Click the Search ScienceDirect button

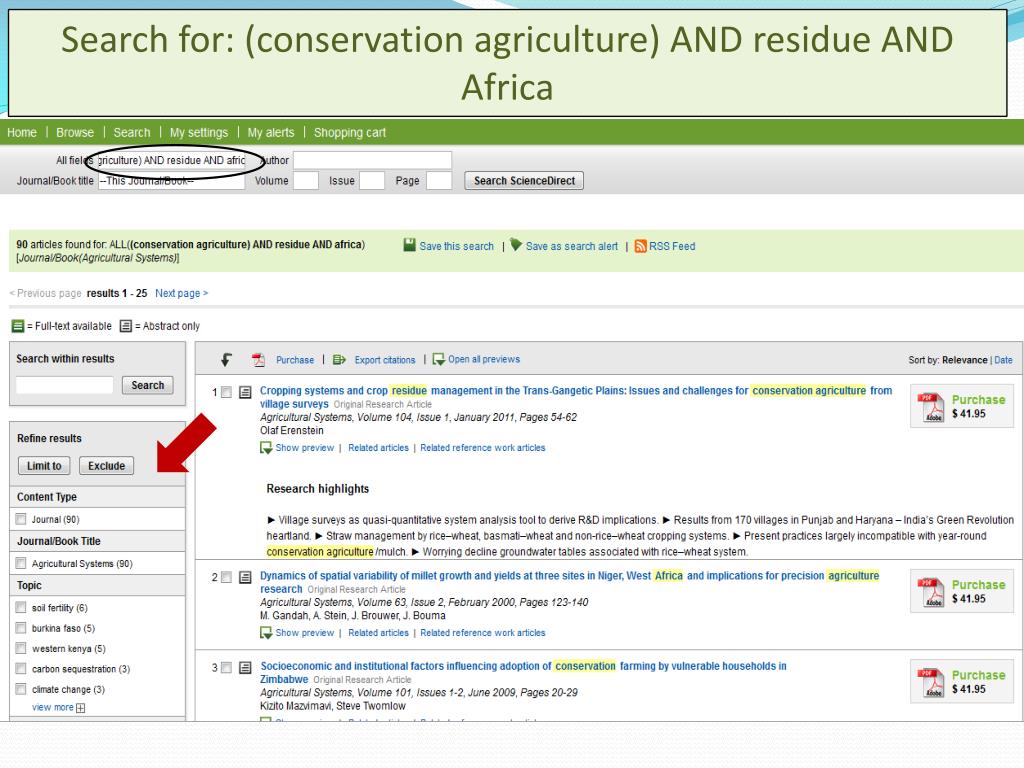coord(524,181)
